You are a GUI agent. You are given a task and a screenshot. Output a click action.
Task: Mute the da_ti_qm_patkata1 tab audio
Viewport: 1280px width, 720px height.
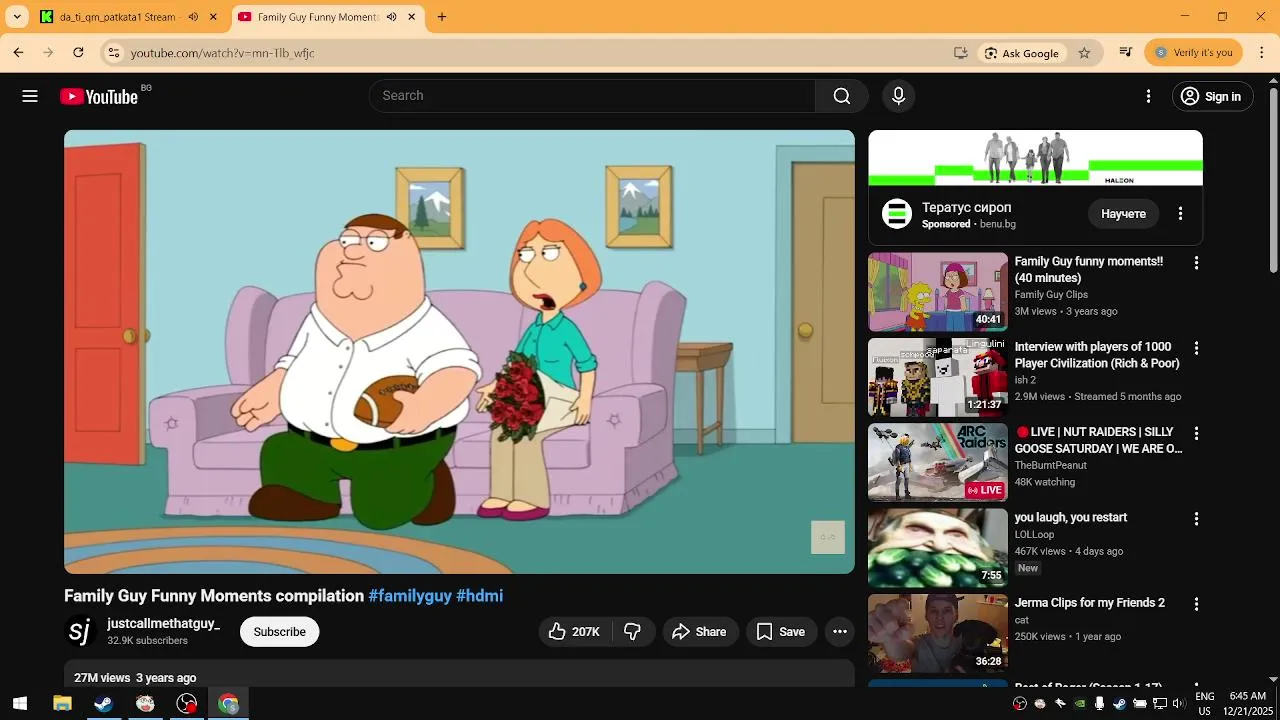point(193,17)
